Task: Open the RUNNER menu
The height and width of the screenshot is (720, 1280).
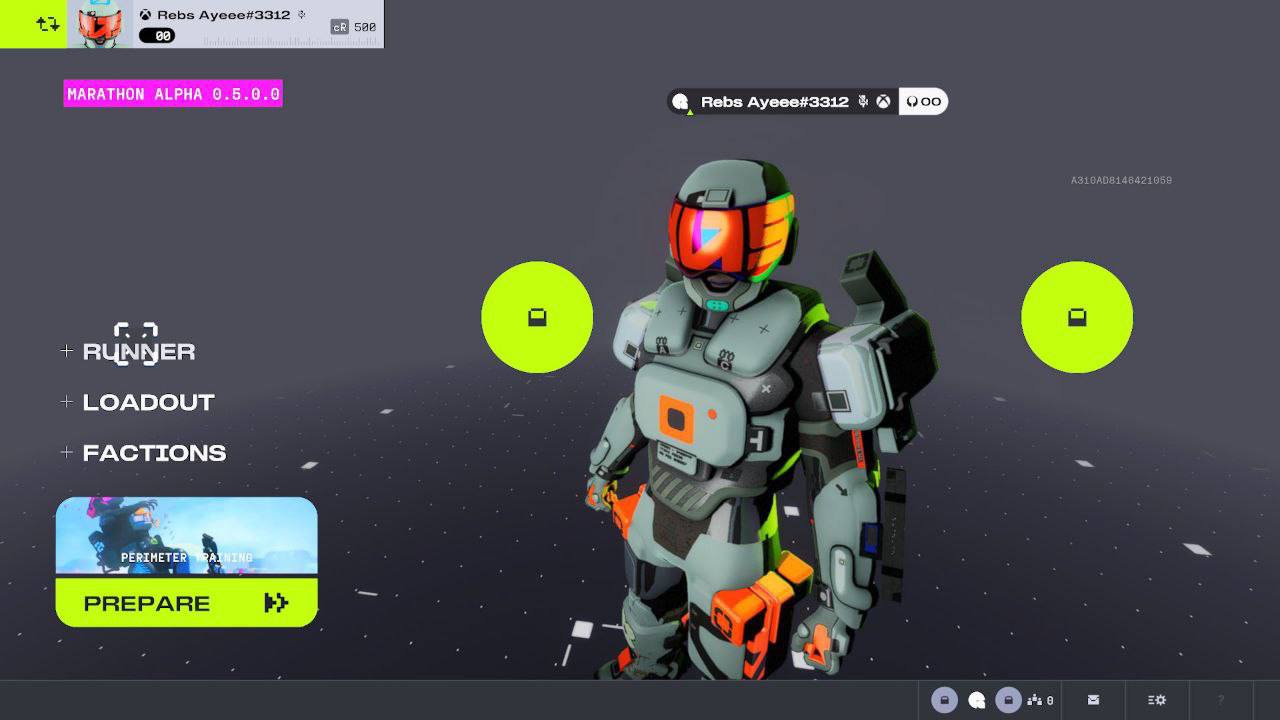Action: click(139, 351)
